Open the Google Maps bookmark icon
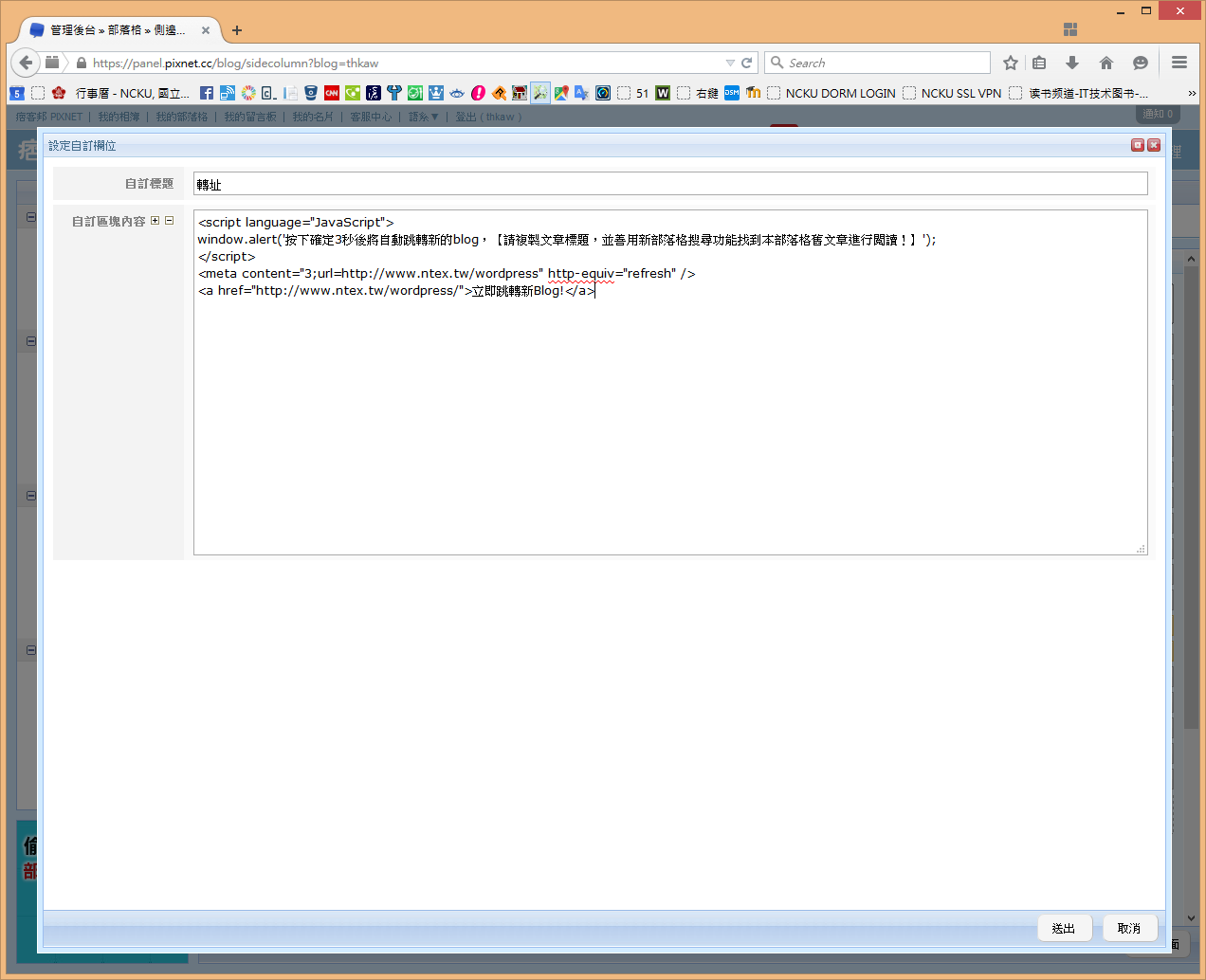 (x=561, y=93)
